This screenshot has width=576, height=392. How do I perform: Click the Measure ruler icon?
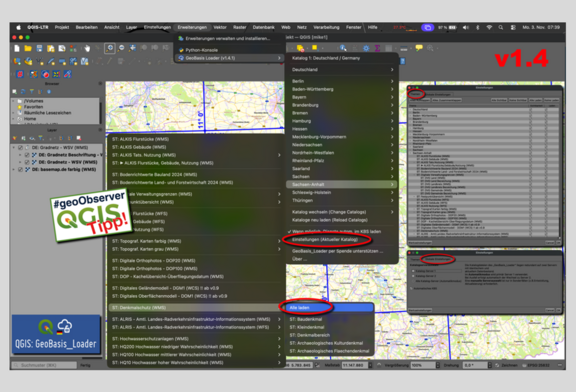(404, 48)
